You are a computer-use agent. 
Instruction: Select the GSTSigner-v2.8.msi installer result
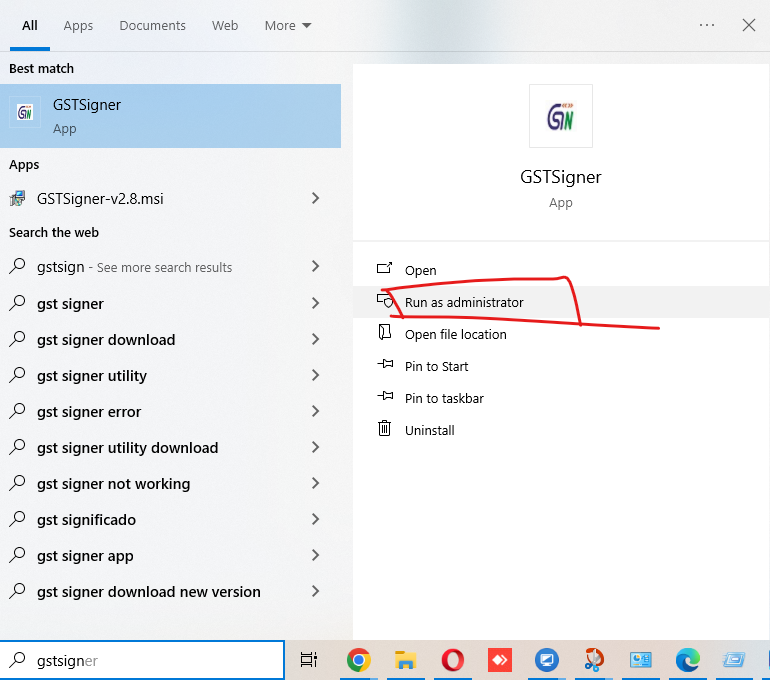coord(170,198)
